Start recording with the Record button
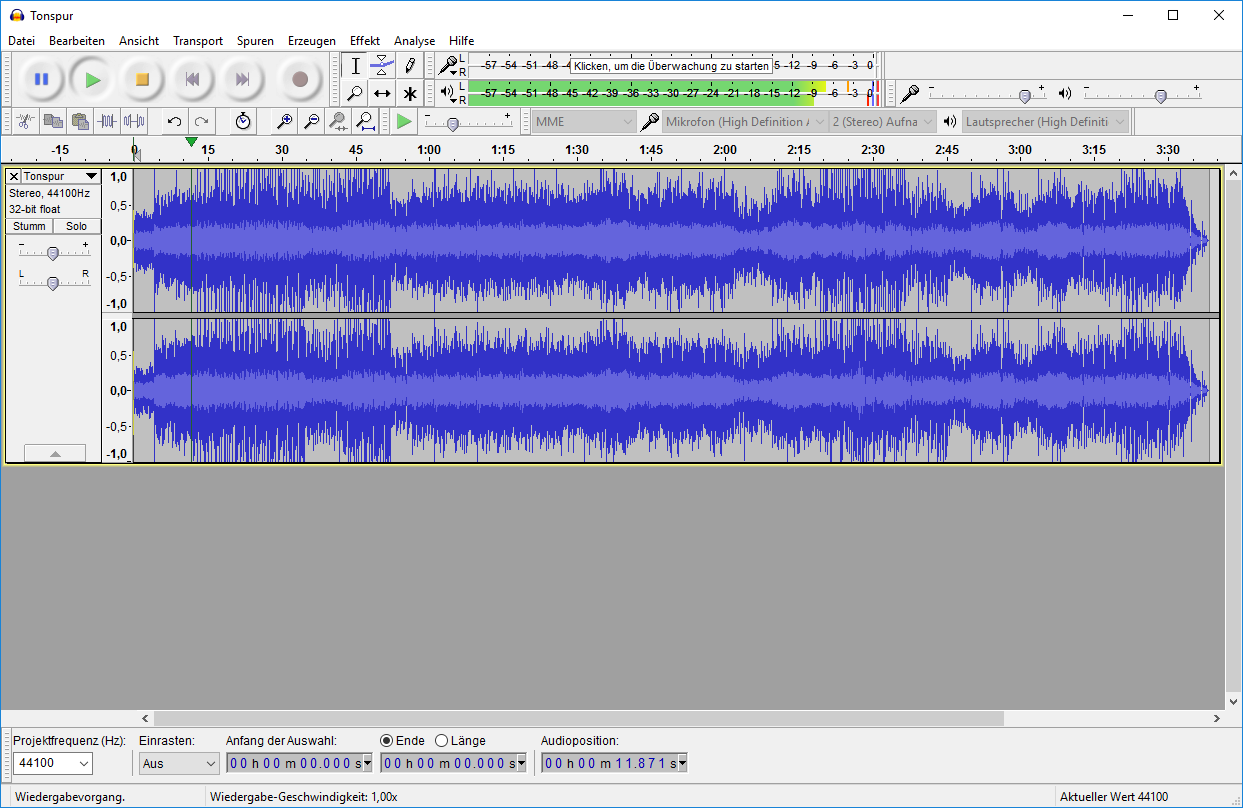The image size is (1243, 808). 299,79
